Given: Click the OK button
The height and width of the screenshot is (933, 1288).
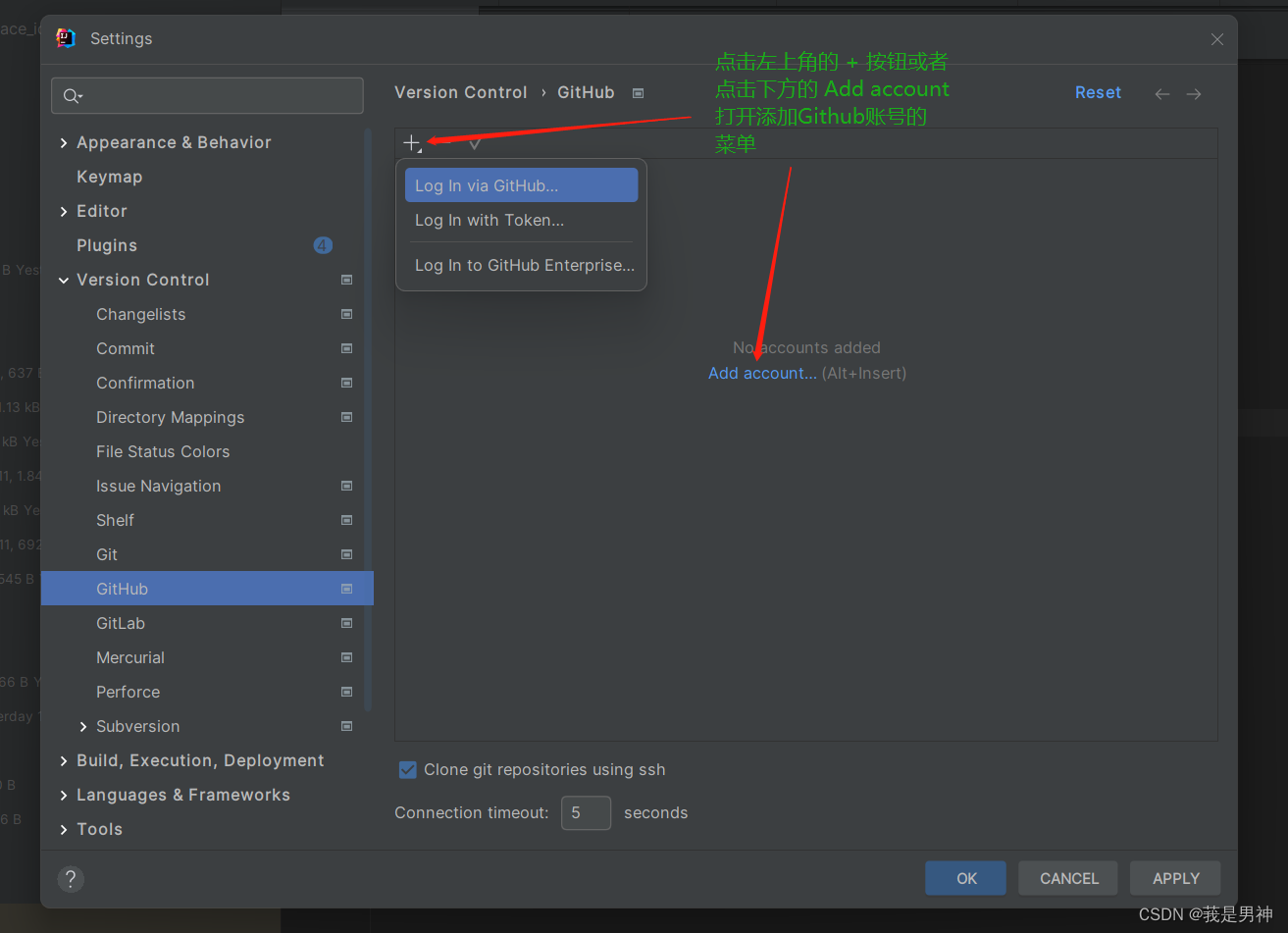Looking at the screenshot, I should point(965,878).
